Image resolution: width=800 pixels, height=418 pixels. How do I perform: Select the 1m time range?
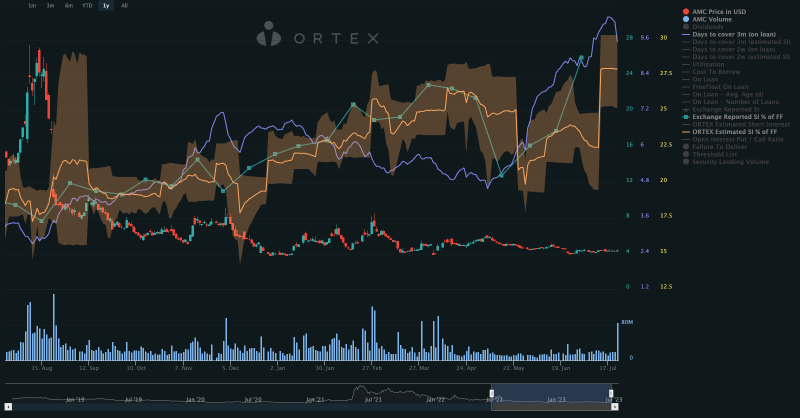click(32, 6)
